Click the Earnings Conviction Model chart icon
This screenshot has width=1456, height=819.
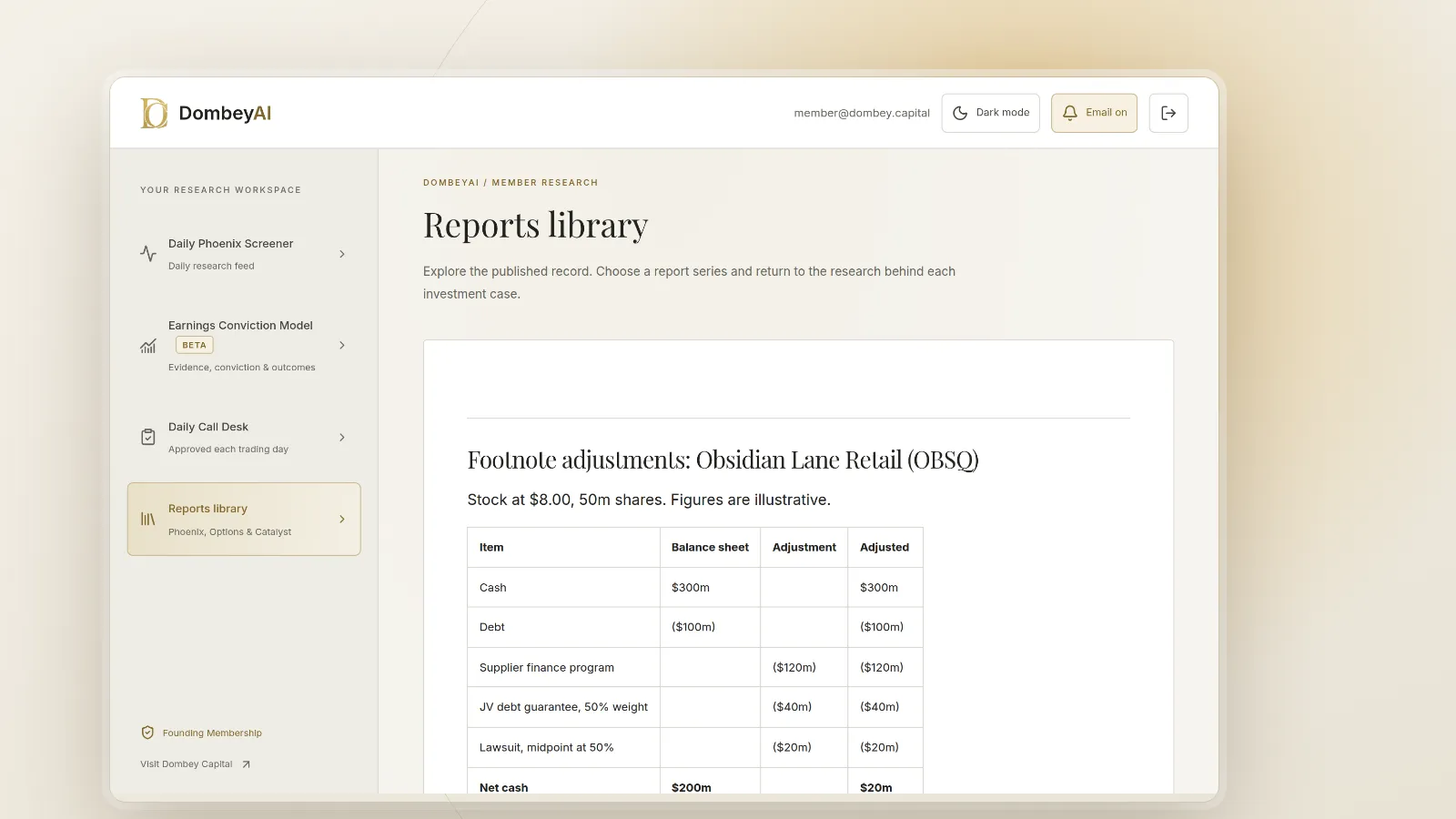tap(148, 346)
